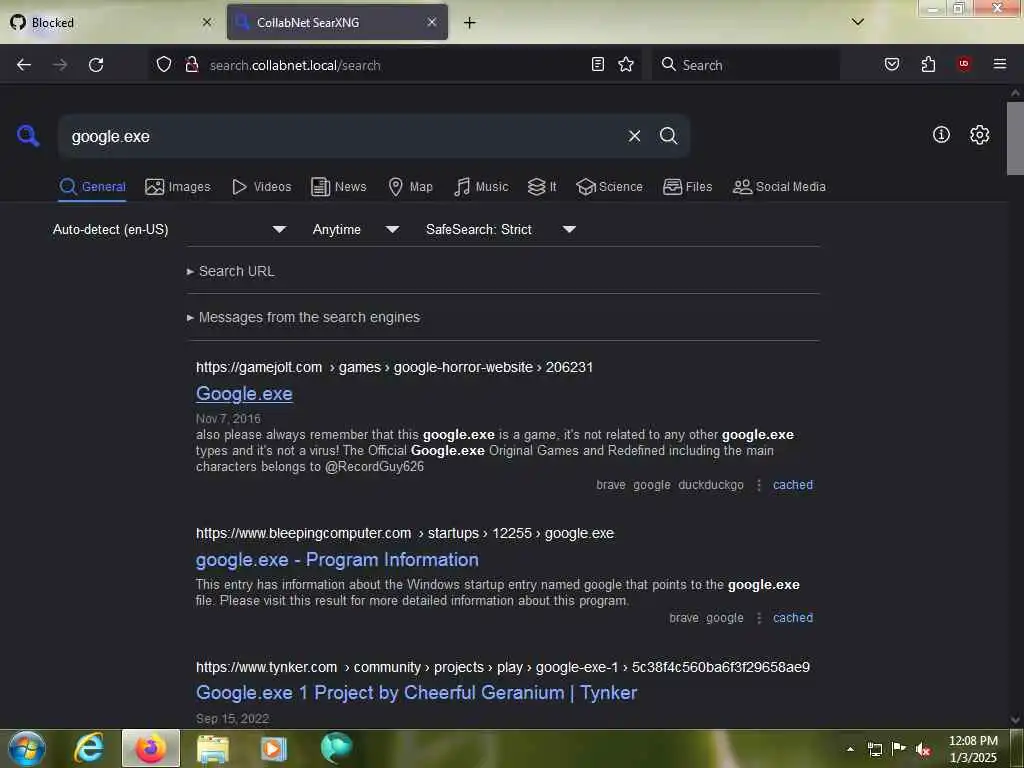Close the Blocked tab

[x=207, y=22]
